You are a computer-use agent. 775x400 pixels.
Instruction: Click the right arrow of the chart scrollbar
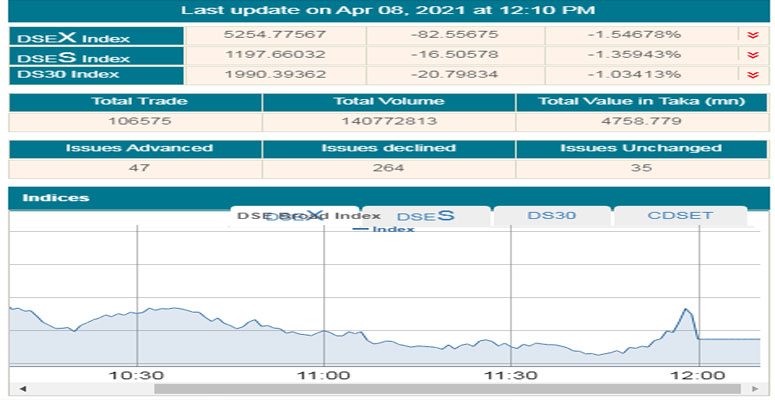(753, 389)
